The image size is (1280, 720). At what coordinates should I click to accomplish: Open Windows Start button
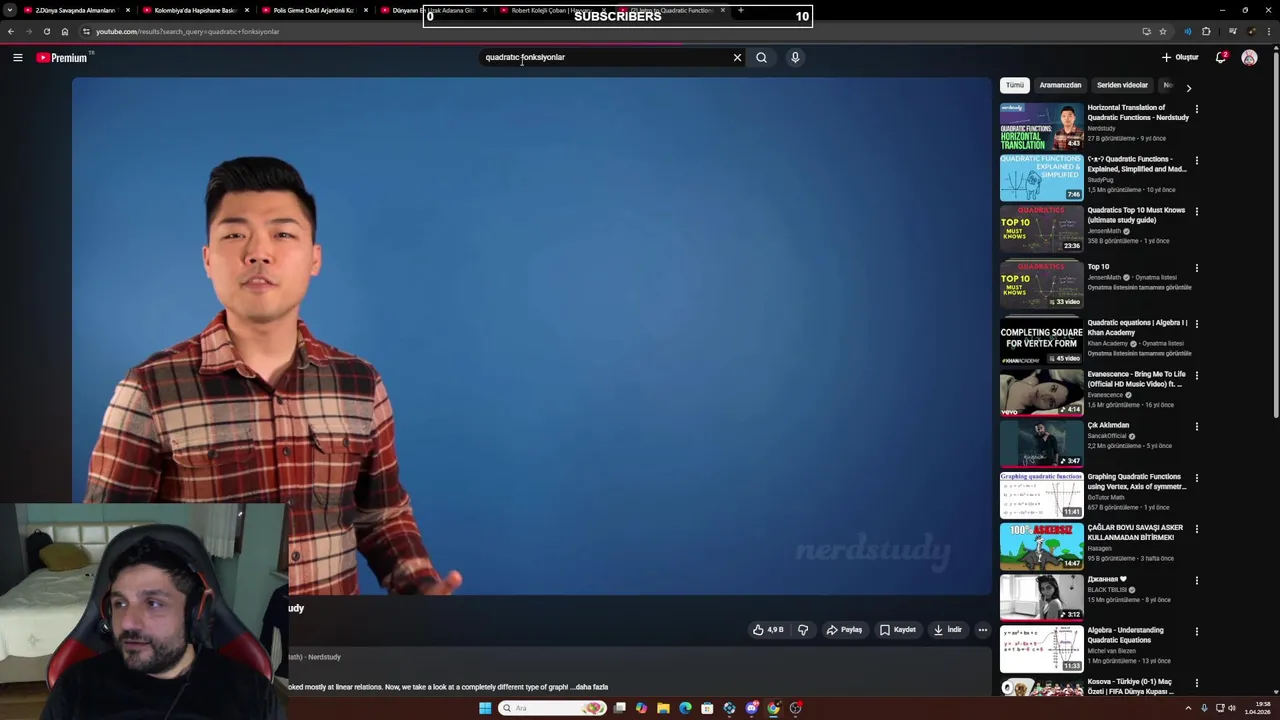coord(485,708)
